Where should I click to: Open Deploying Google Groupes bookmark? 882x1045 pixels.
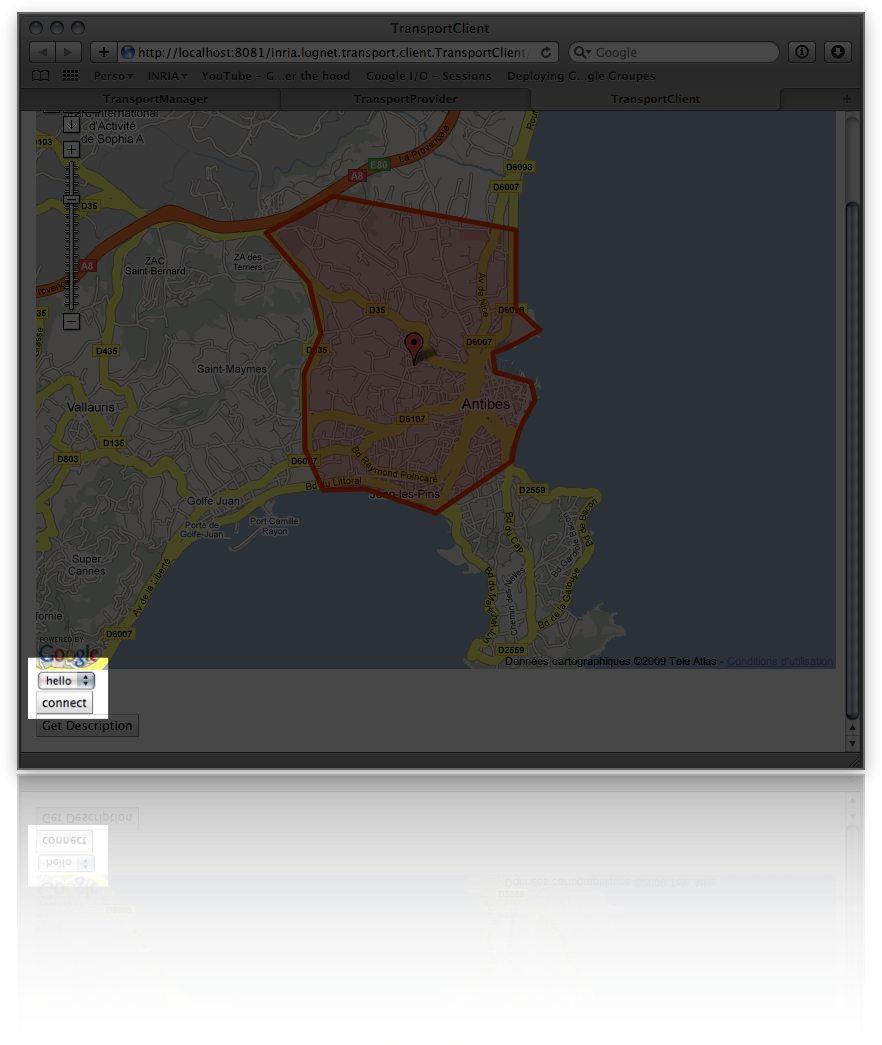[581, 76]
